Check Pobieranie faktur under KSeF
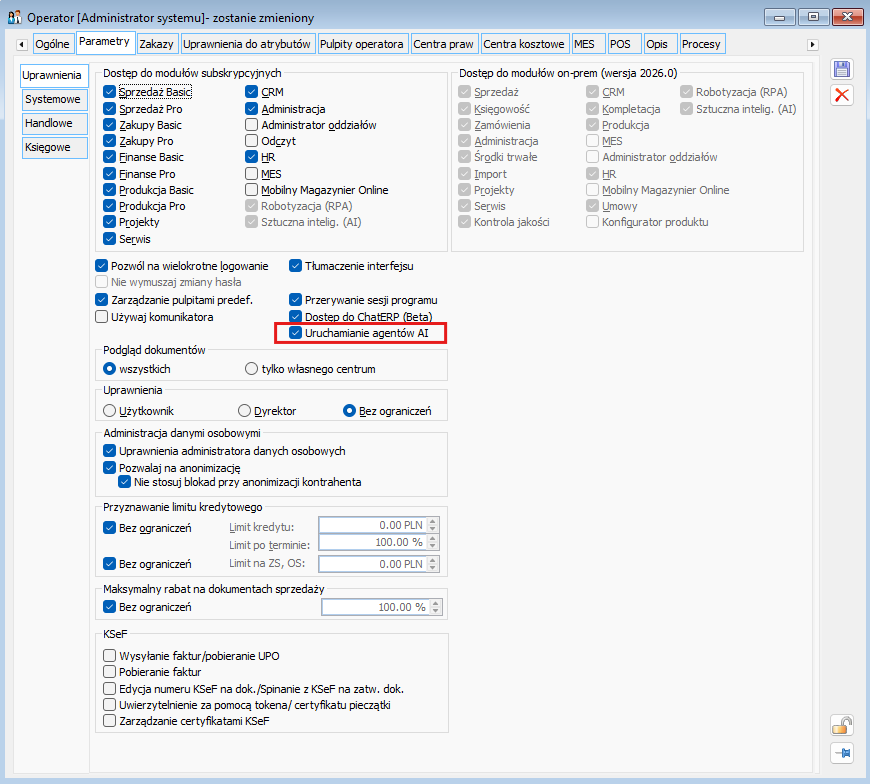 pos(109,672)
